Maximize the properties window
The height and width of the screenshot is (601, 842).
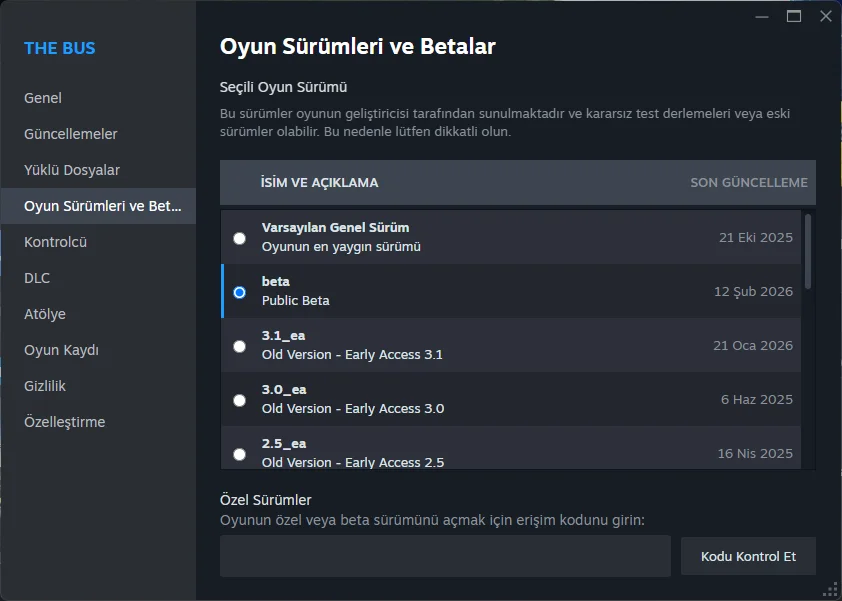click(794, 16)
